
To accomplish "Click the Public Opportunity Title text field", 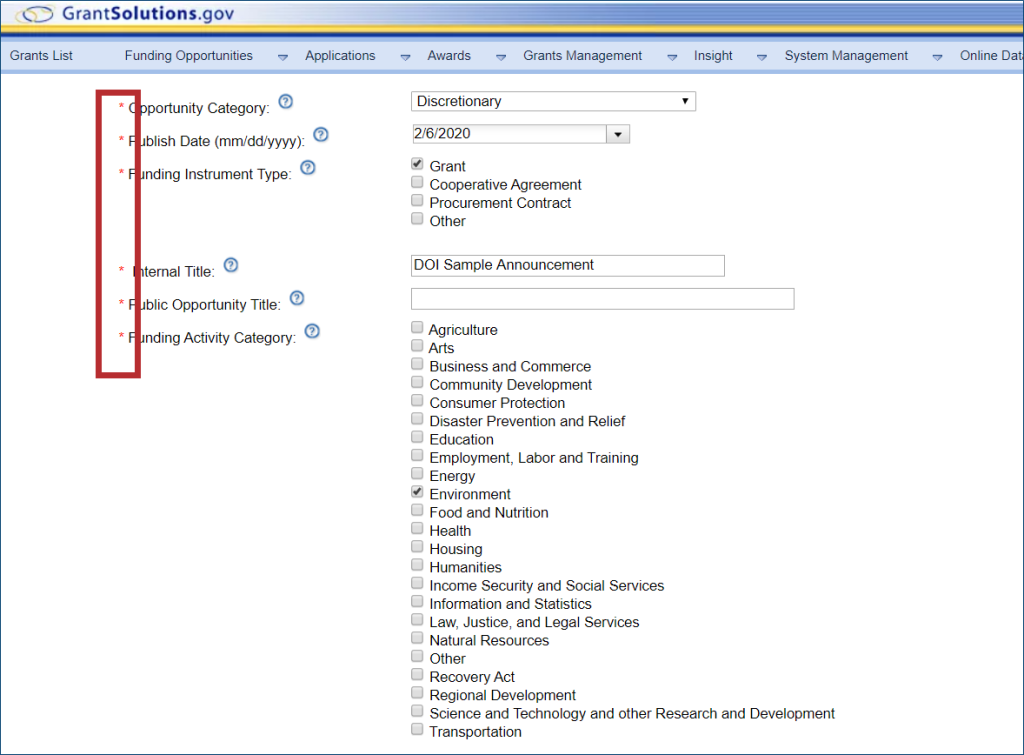I will coord(602,299).
